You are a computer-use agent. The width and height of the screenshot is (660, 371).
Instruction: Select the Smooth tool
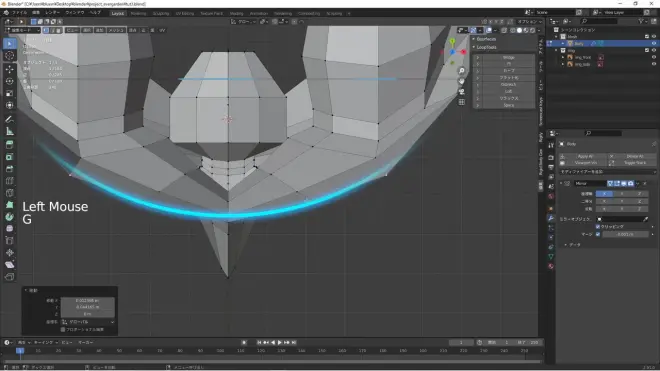pos(10,229)
